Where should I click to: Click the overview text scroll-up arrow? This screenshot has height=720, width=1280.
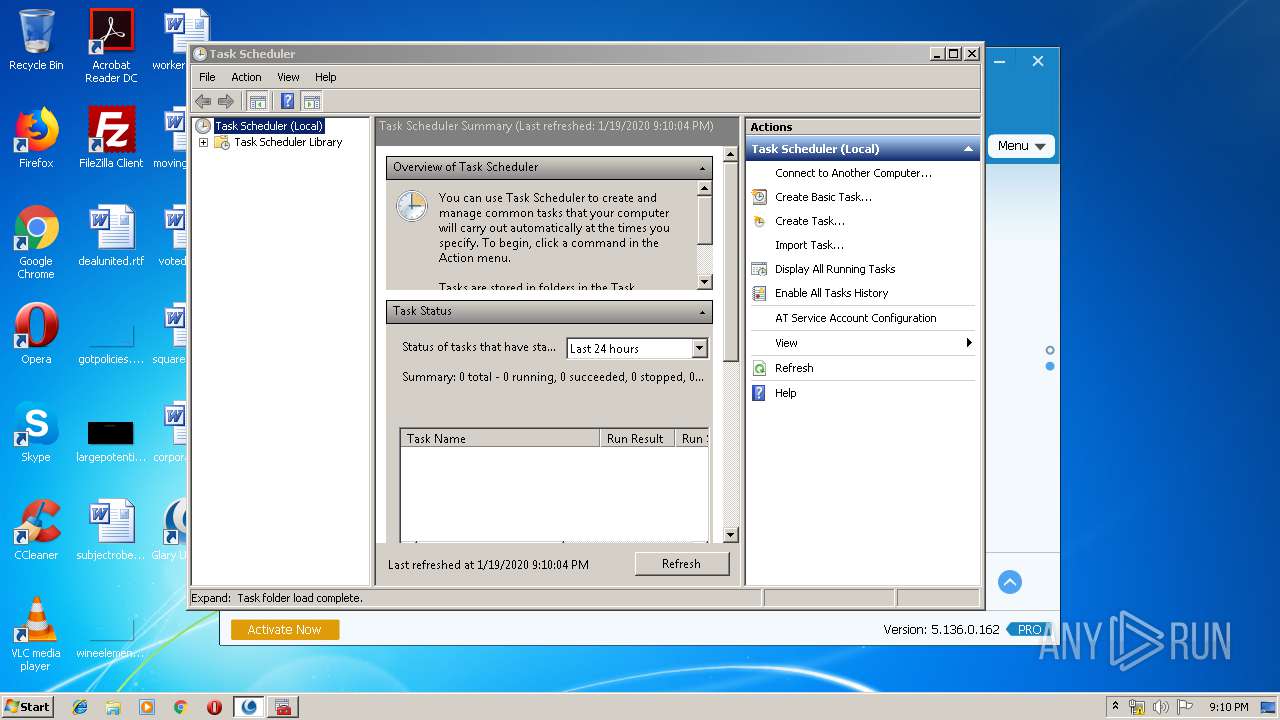coord(704,188)
